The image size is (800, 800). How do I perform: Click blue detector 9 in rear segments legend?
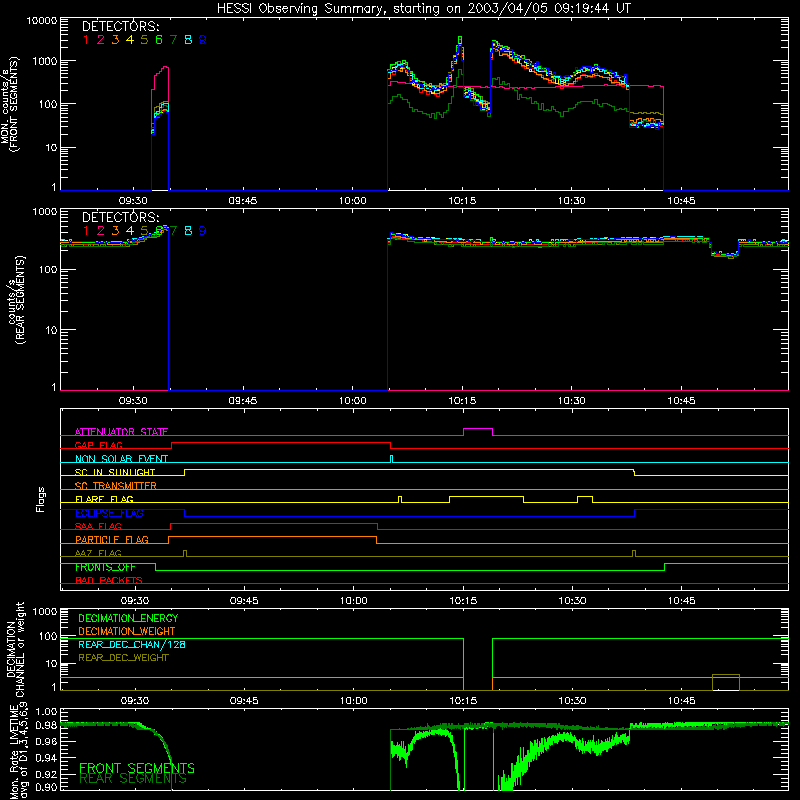(x=203, y=231)
